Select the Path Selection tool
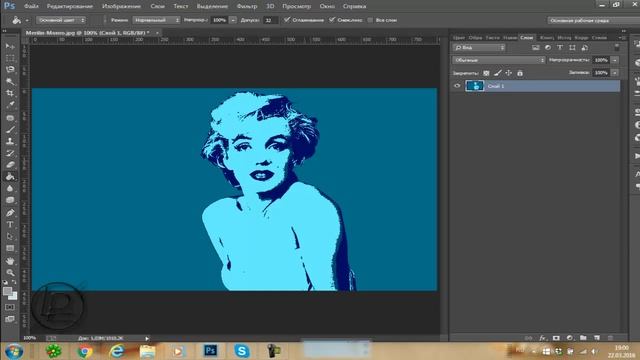 10,236
